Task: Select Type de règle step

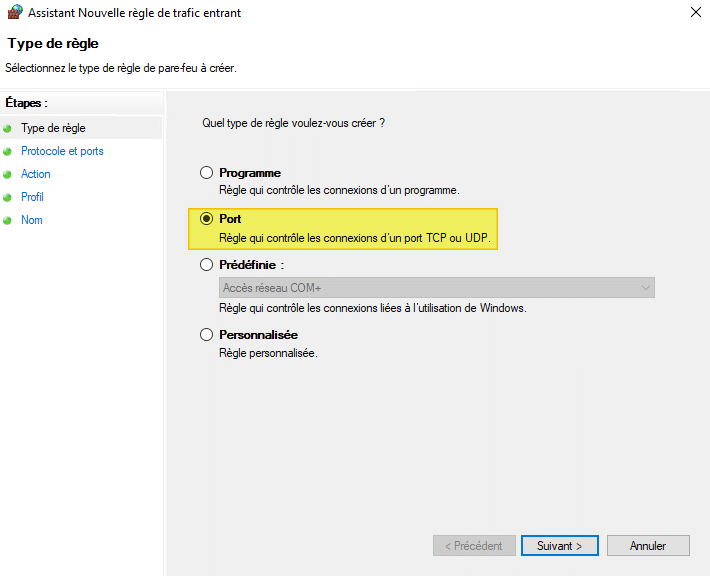Action: pyautogui.click(x=53, y=128)
